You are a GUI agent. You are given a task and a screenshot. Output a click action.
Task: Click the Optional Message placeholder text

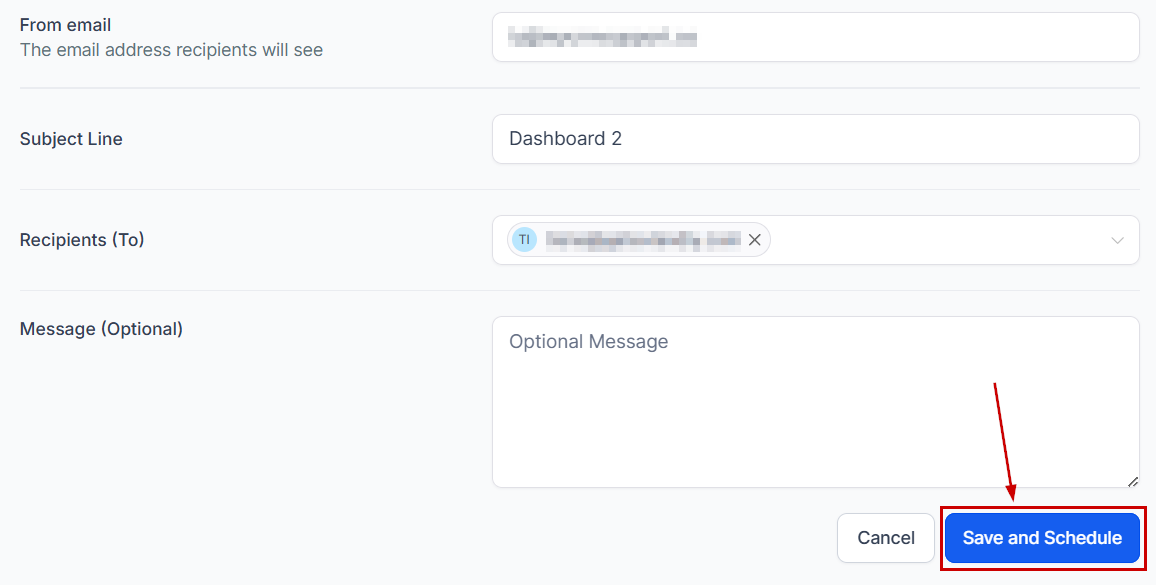click(x=588, y=342)
